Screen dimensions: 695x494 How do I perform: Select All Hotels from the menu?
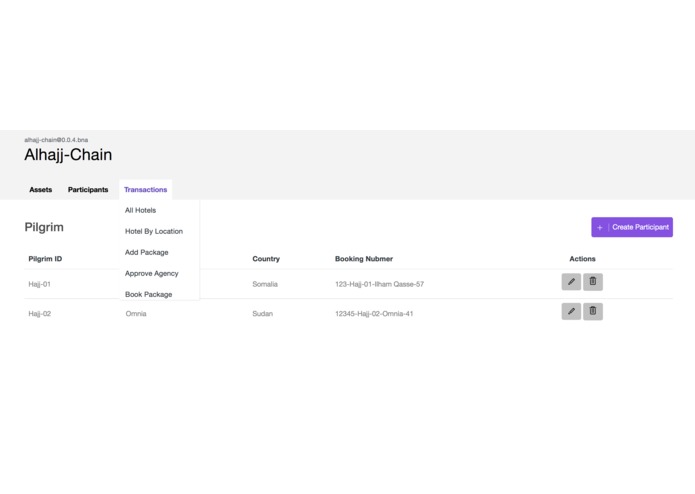point(141,210)
